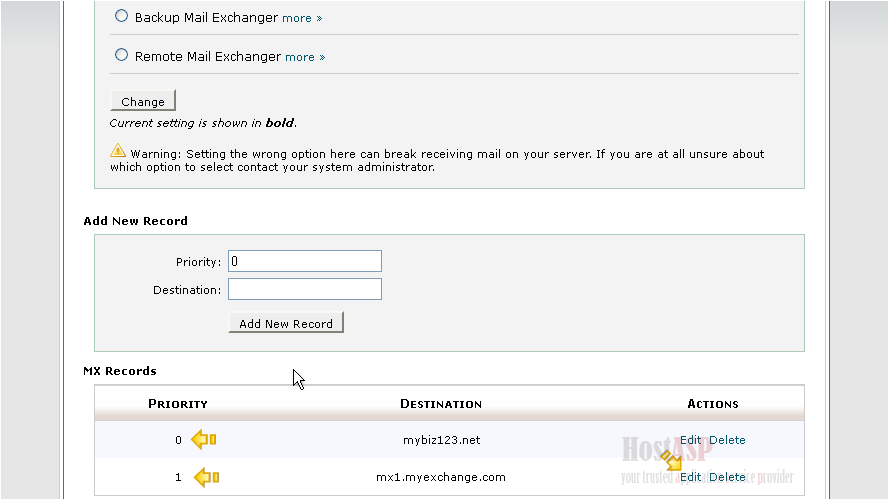Screen dimensions: 889x500
Task: Select the Backup Mail Exchanger radio button
Action: (x=122, y=16)
